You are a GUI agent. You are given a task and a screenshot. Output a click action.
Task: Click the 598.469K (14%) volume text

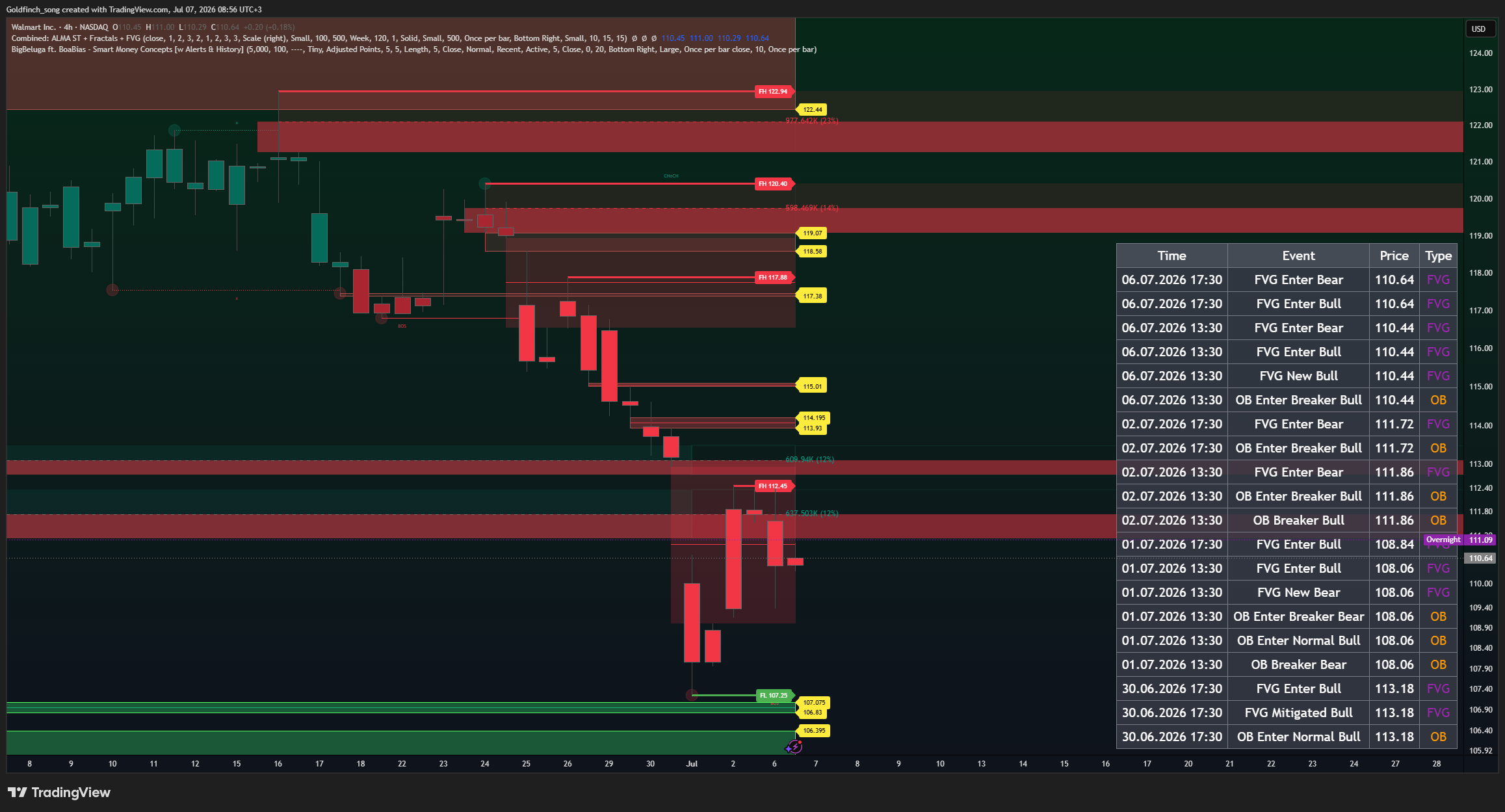pyautogui.click(x=811, y=208)
